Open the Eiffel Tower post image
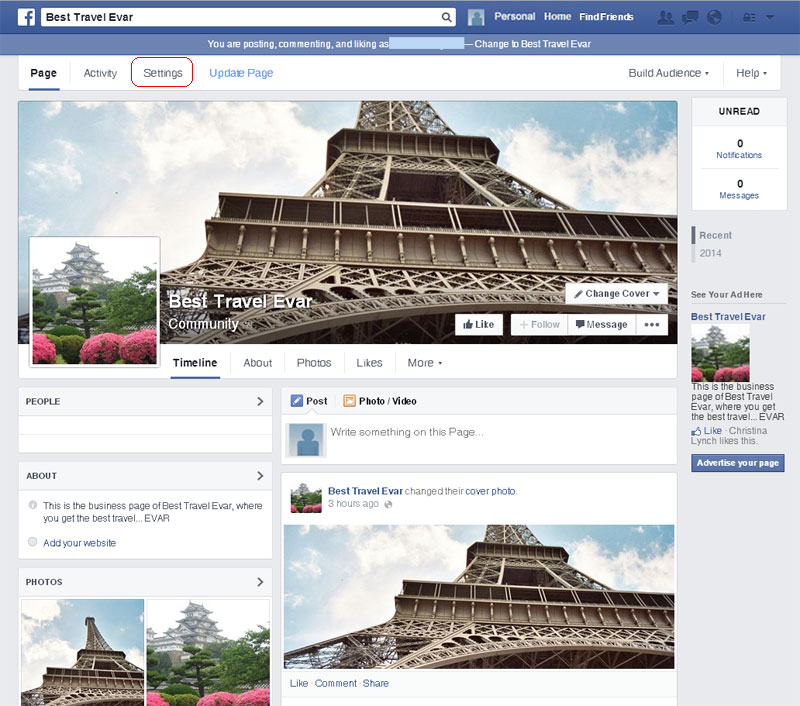Image resolution: width=800 pixels, height=706 pixels. (479, 597)
